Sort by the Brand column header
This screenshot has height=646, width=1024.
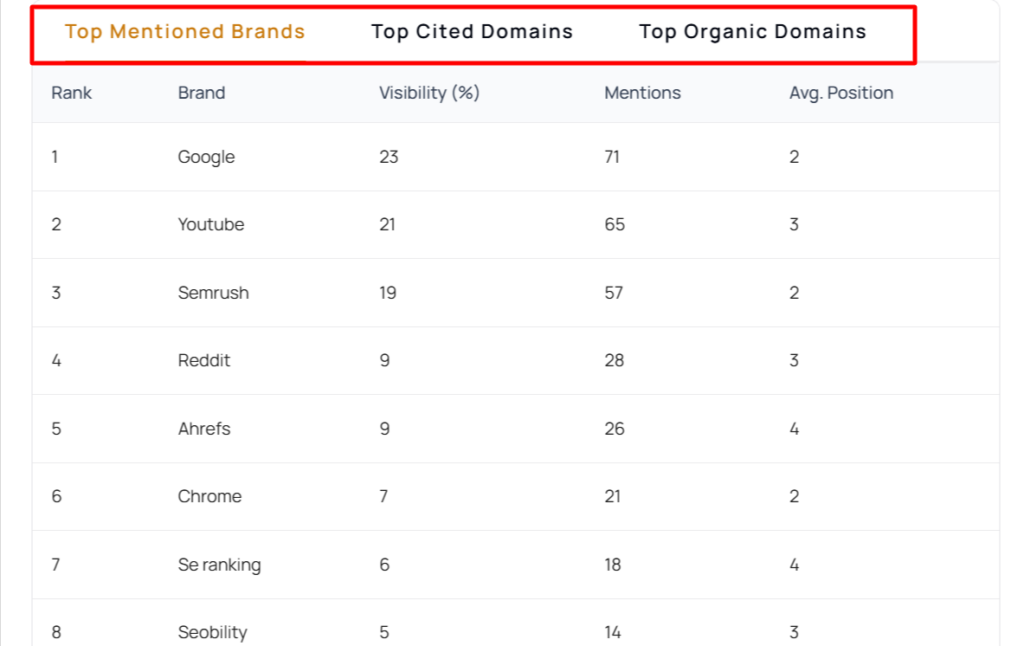[x=201, y=93]
